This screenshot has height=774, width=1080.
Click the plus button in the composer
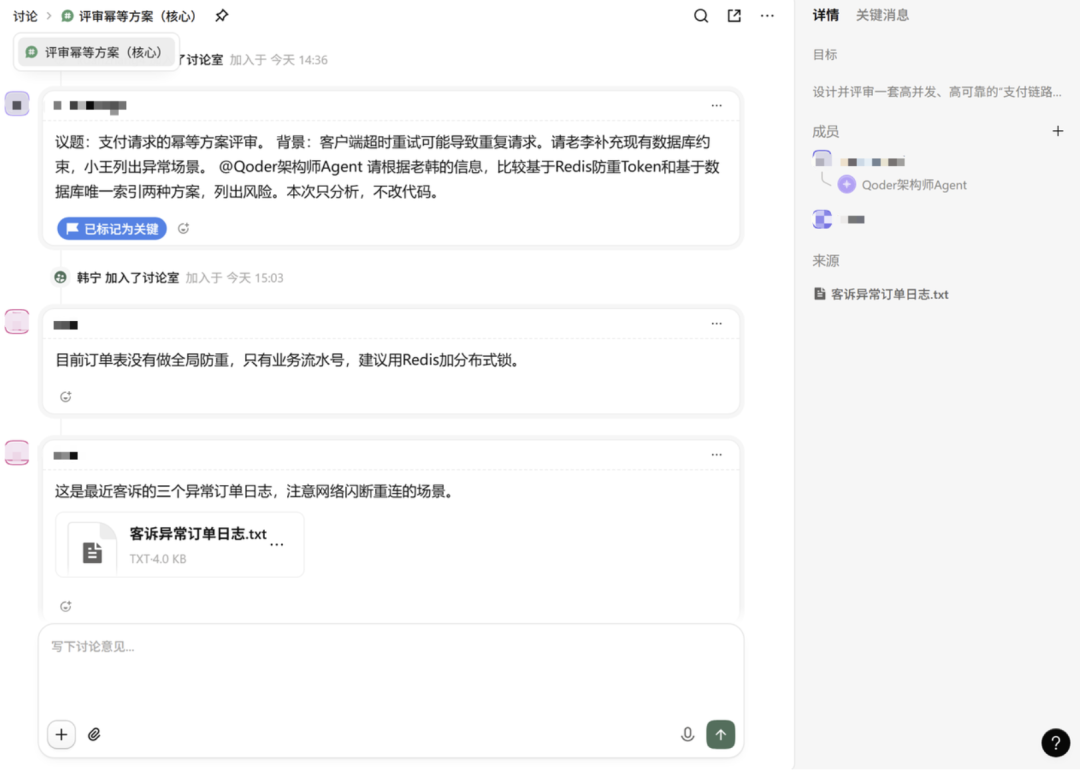point(61,734)
